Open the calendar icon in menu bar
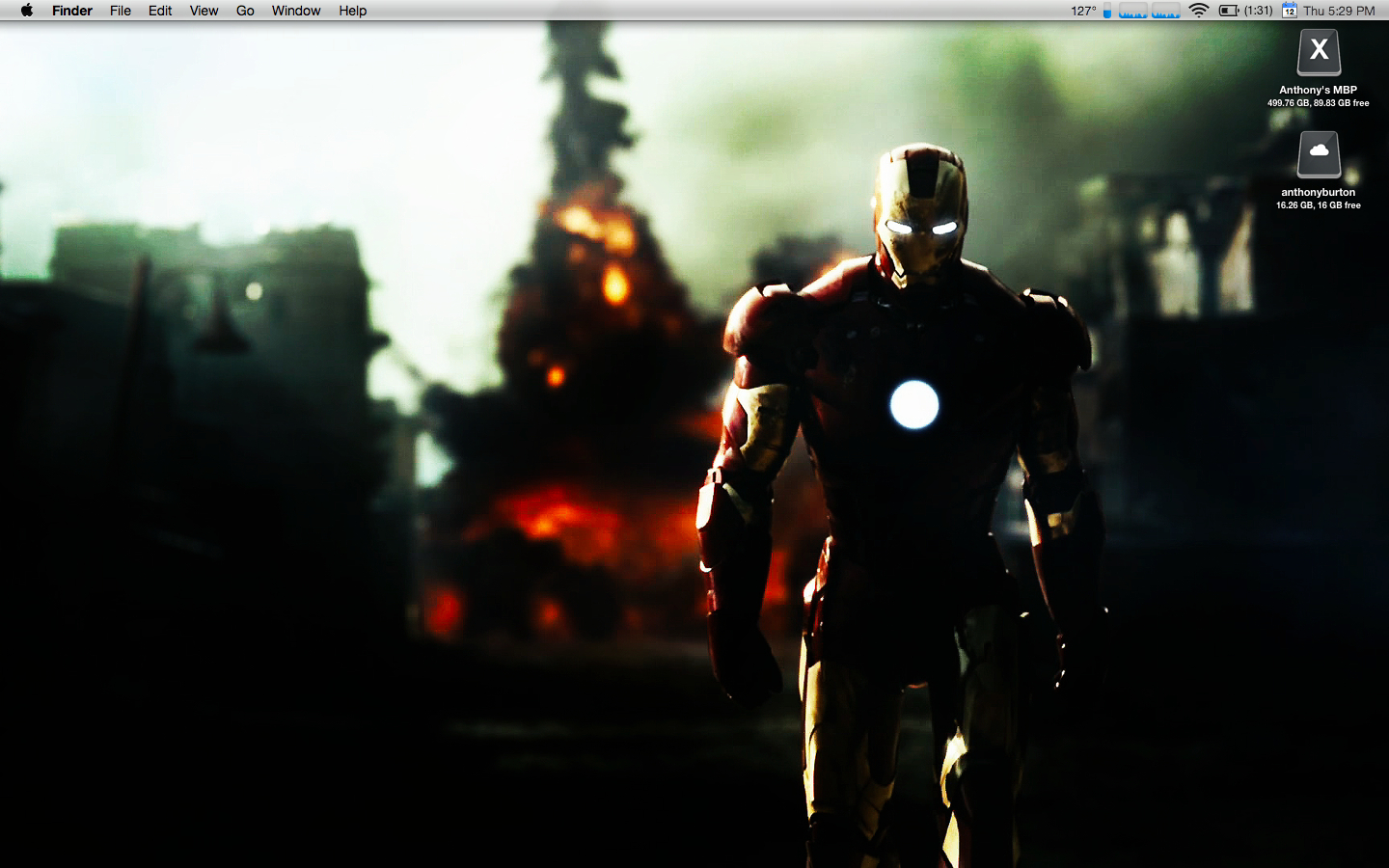1389x868 pixels. [x=1289, y=11]
